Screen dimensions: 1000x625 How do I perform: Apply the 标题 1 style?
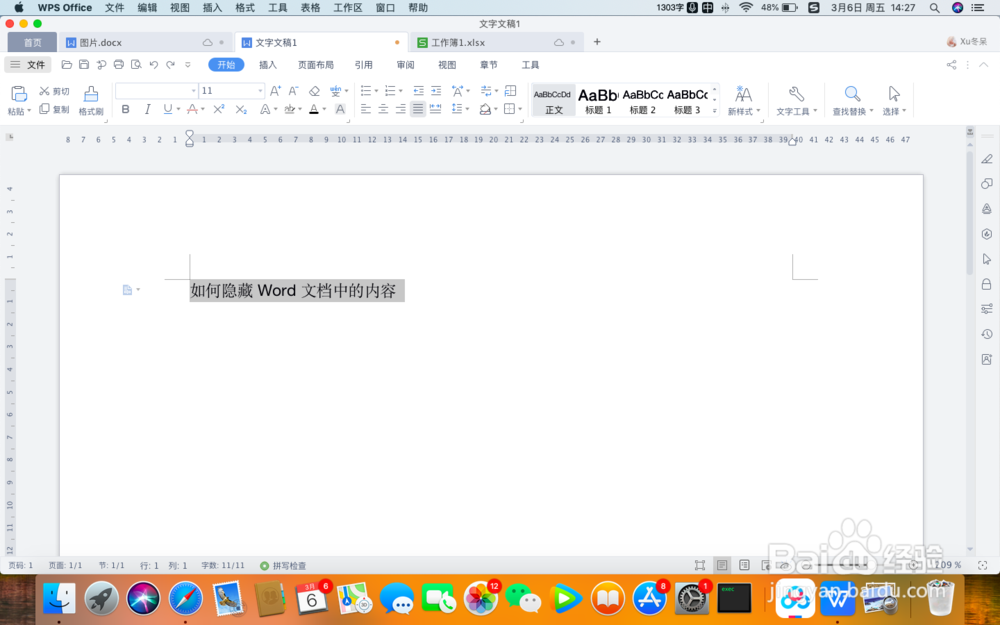click(x=598, y=100)
